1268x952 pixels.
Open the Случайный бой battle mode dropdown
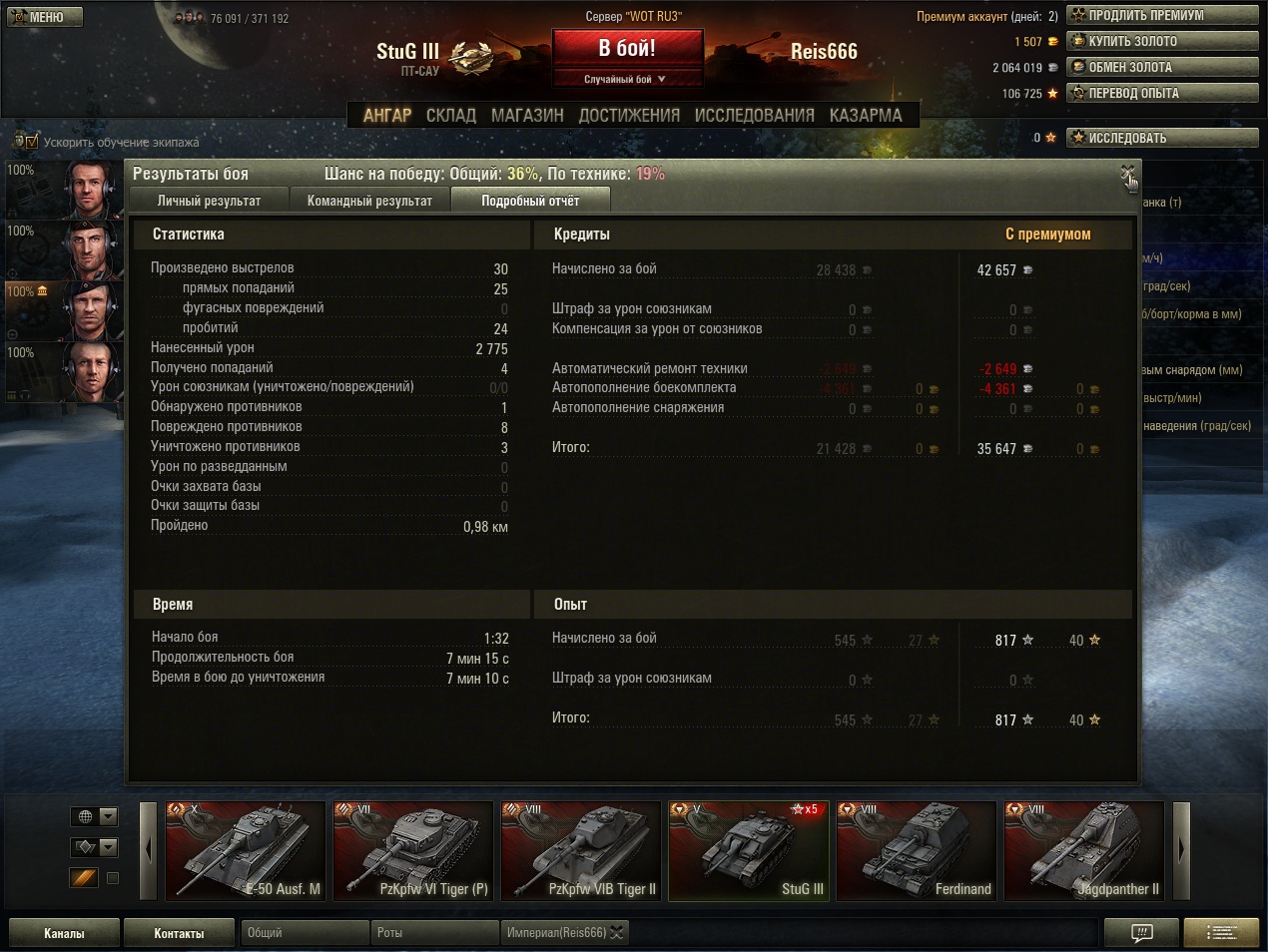coord(627,79)
